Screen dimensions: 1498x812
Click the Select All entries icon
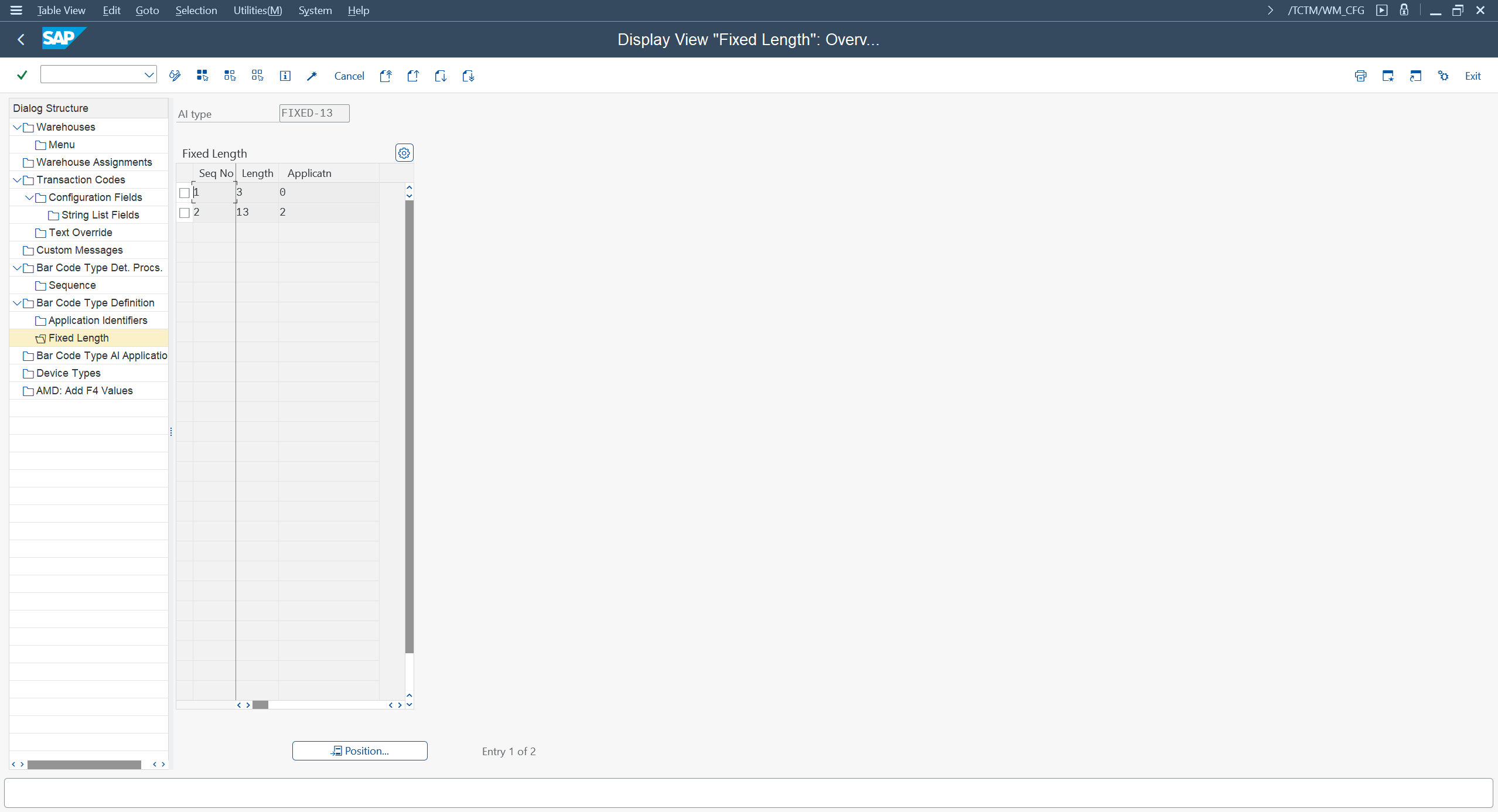click(202, 76)
